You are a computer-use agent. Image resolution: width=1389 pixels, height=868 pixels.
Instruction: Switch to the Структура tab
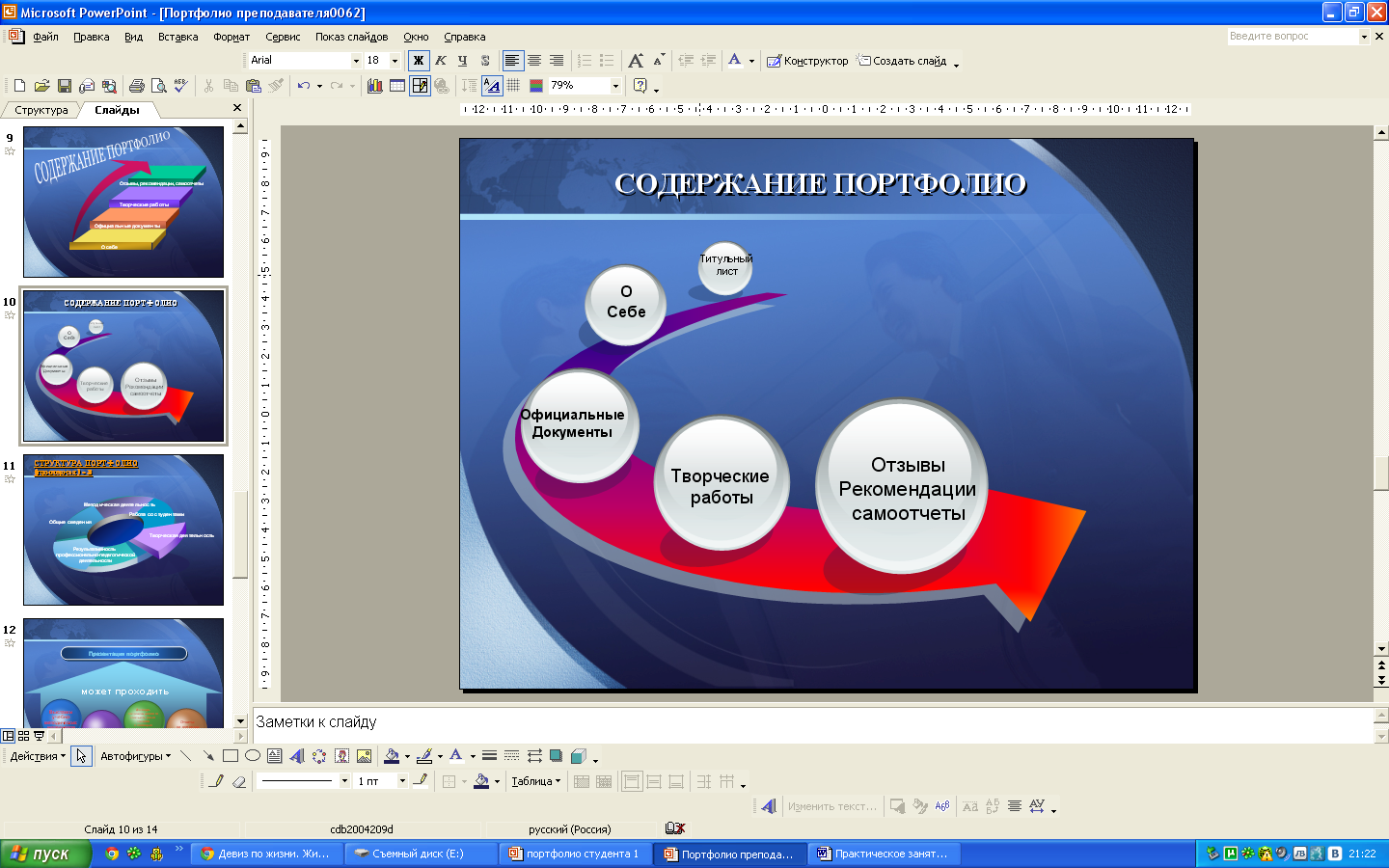(x=41, y=110)
